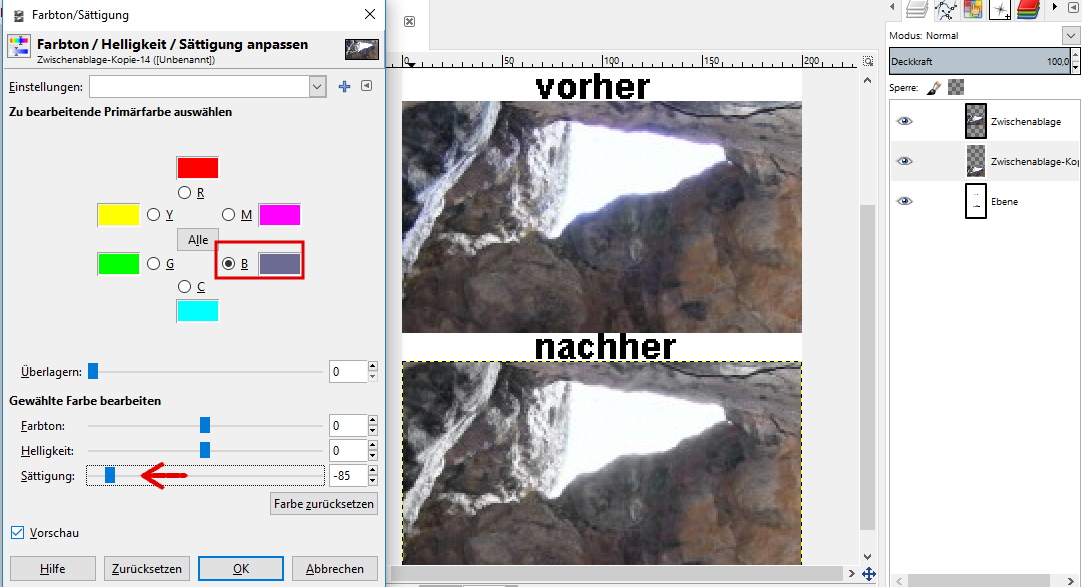Click the desaturated blue color swatch

(x=279, y=263)
